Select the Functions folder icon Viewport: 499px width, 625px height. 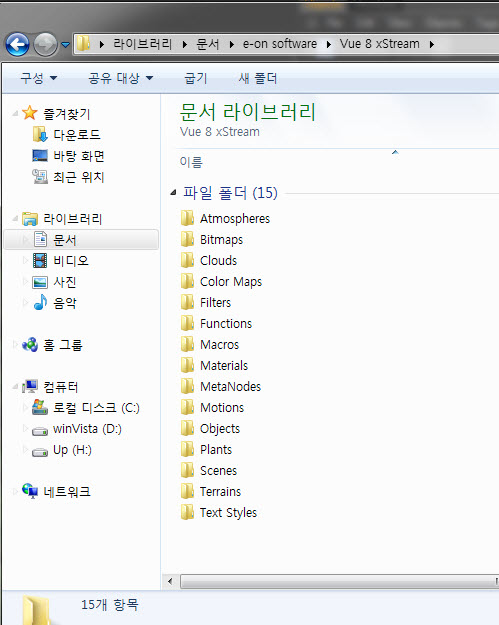tap(187, 324)
